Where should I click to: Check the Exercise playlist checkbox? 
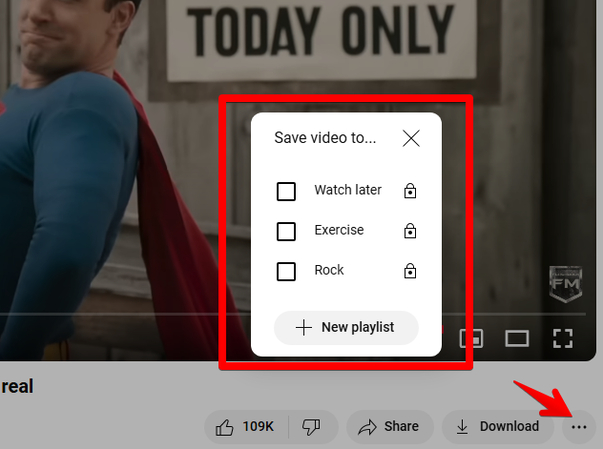coord(286,231)
